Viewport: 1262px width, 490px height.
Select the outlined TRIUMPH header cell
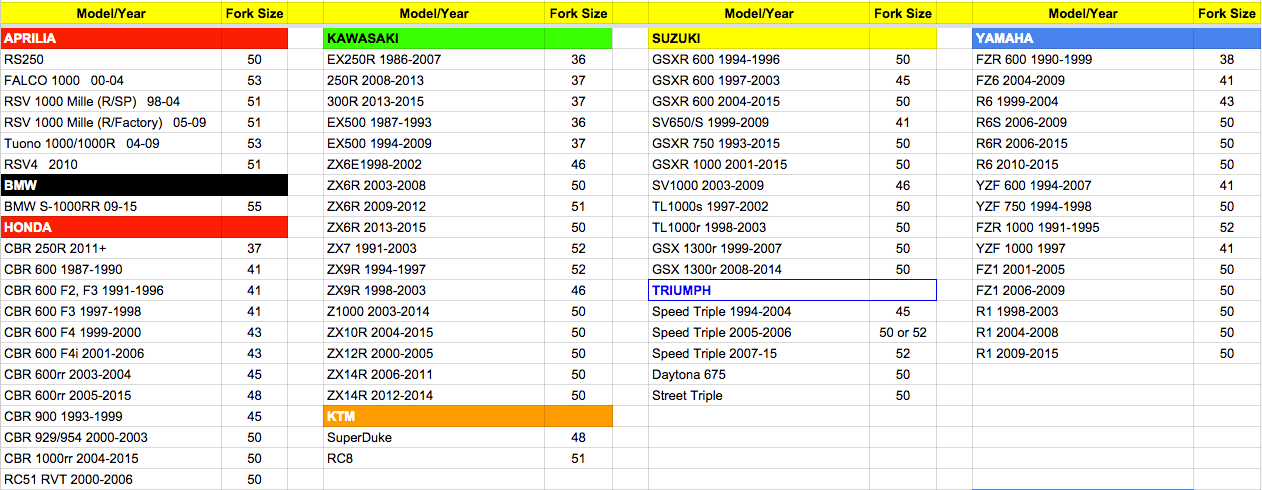point(759,290)
